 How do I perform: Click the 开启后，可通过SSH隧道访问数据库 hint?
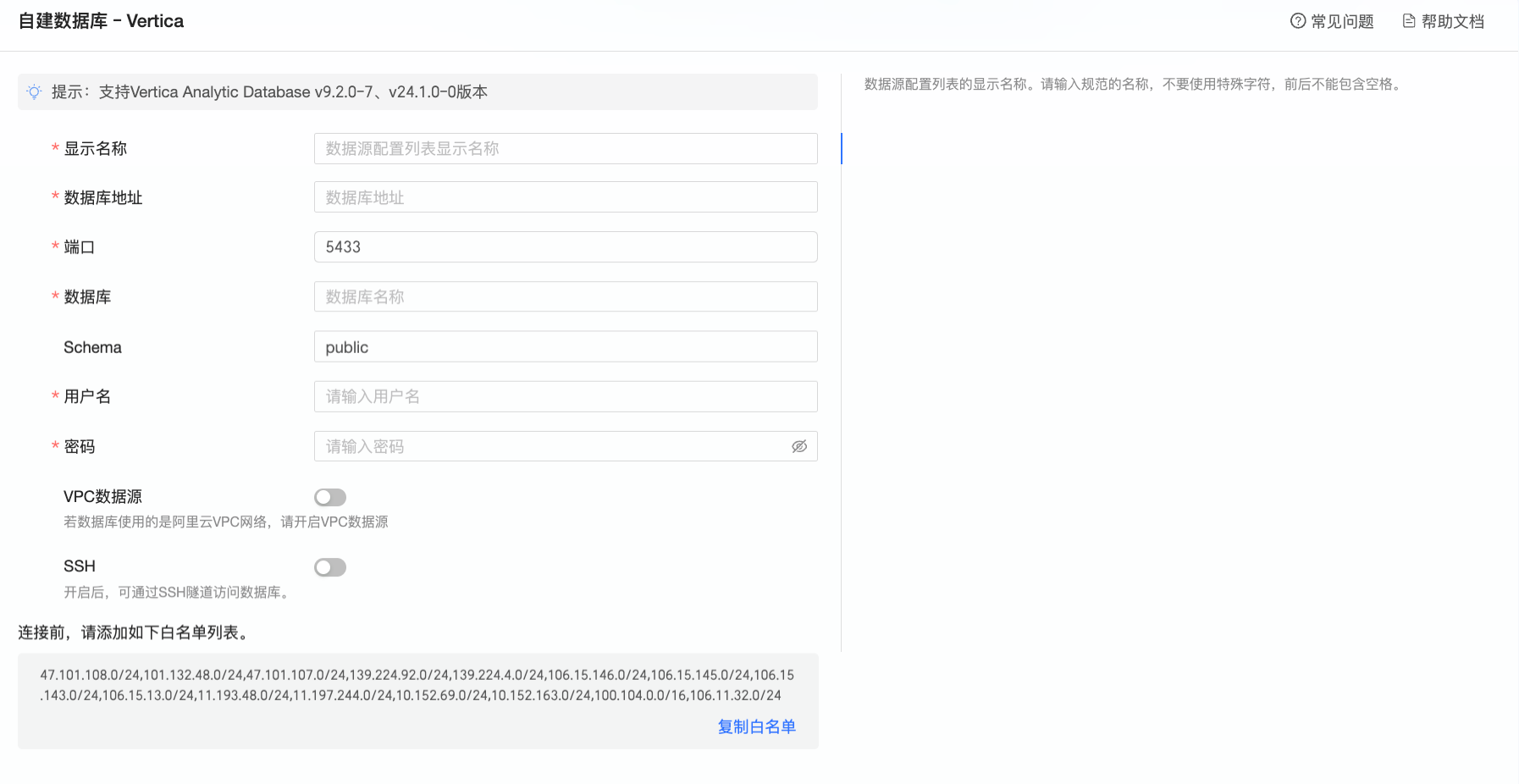click(178, 592)
